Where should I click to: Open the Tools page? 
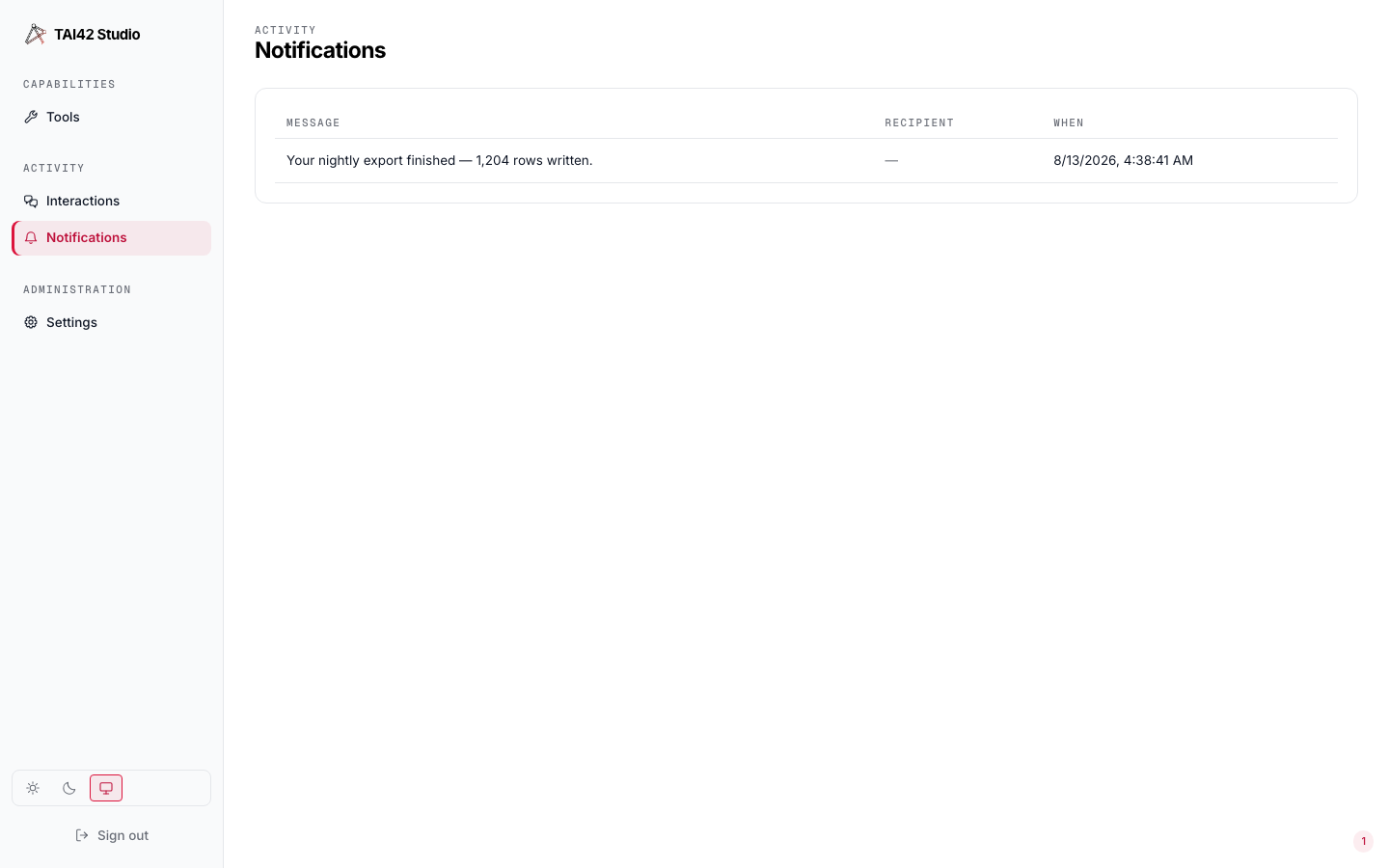coord(111,117)
